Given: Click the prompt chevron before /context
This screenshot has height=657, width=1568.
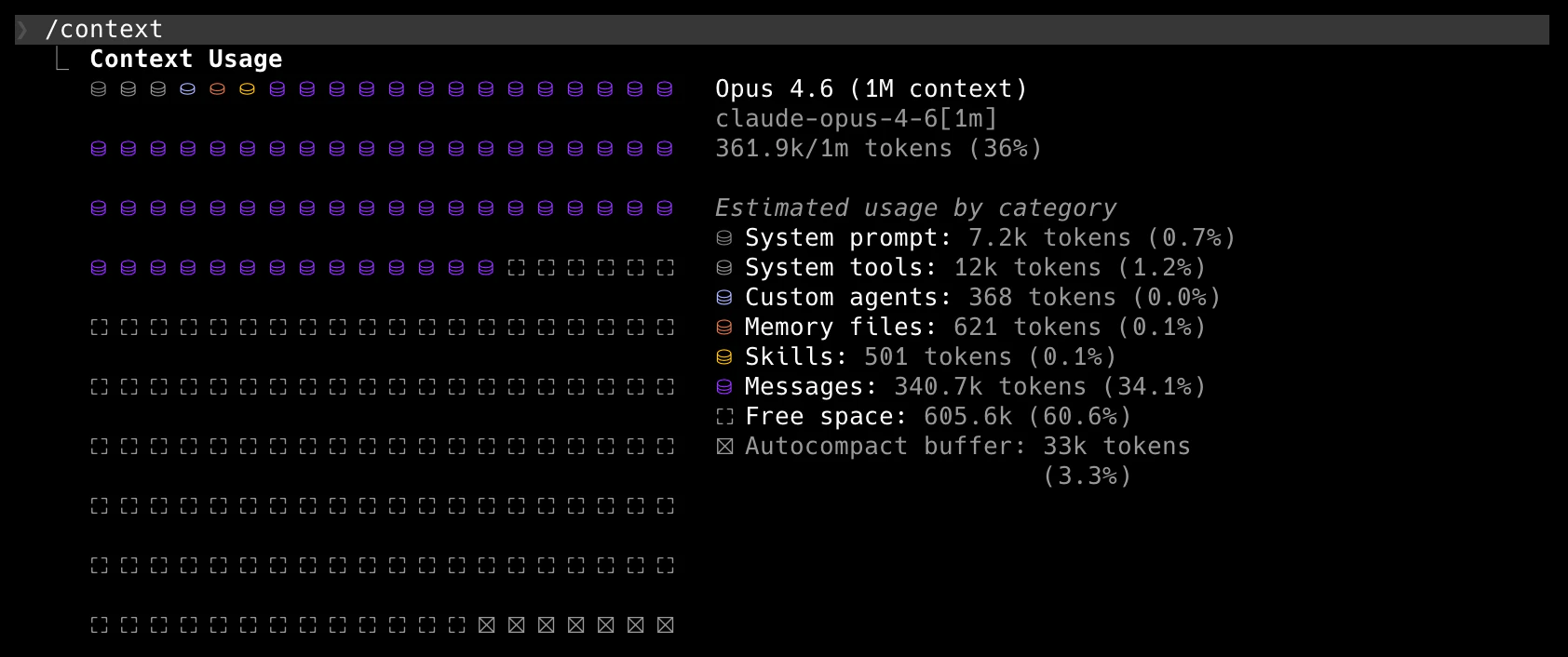Looking at the screenshot, I should pos(22,30).
